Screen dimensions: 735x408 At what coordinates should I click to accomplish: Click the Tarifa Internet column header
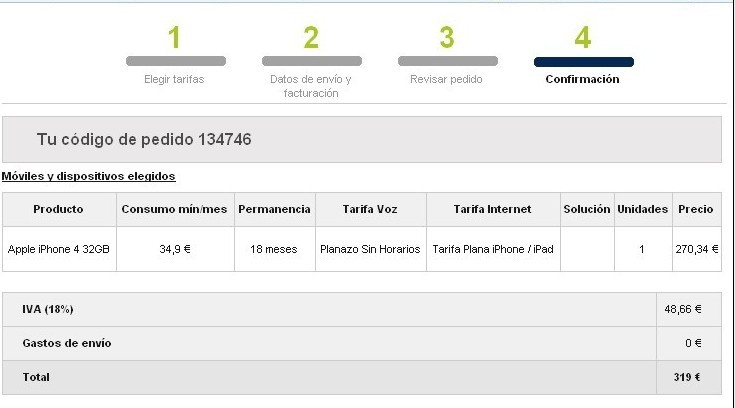tap(492, 209)
